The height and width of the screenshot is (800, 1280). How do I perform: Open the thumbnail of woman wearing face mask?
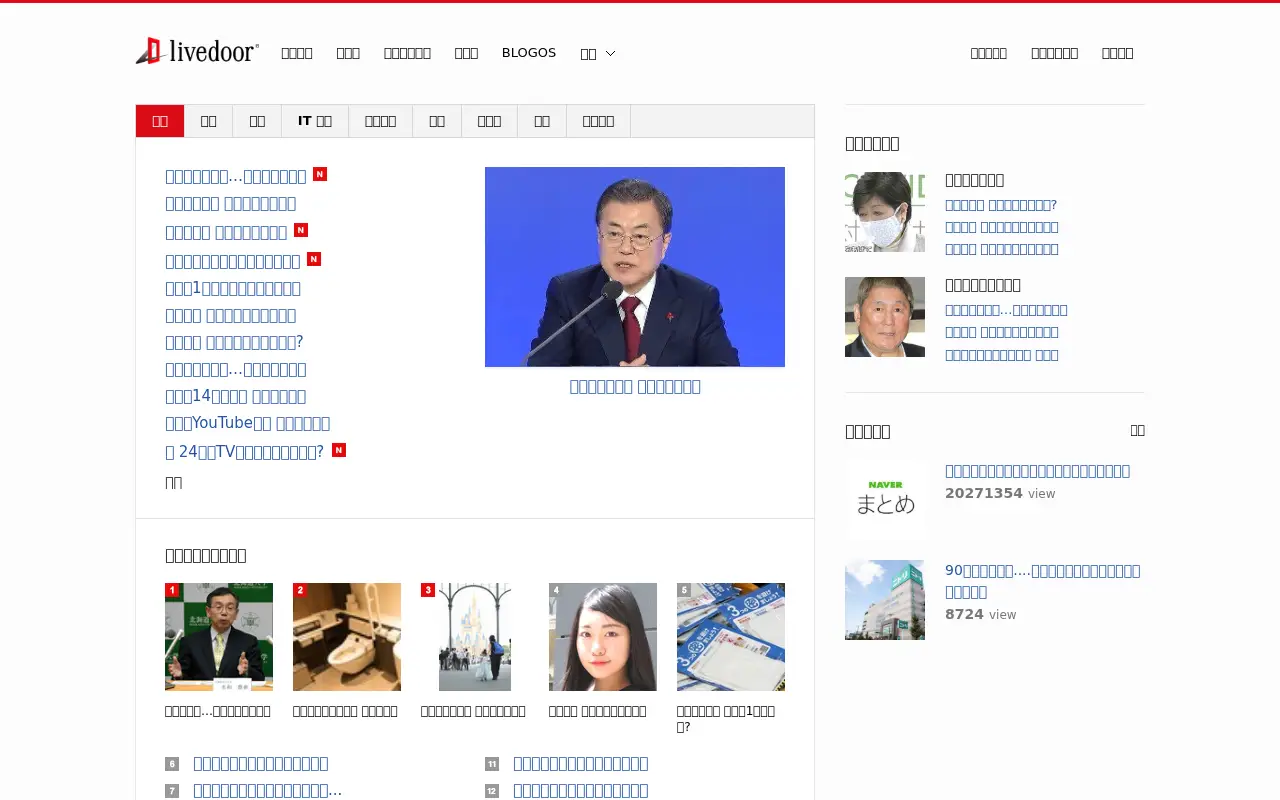tap(885, 212)
